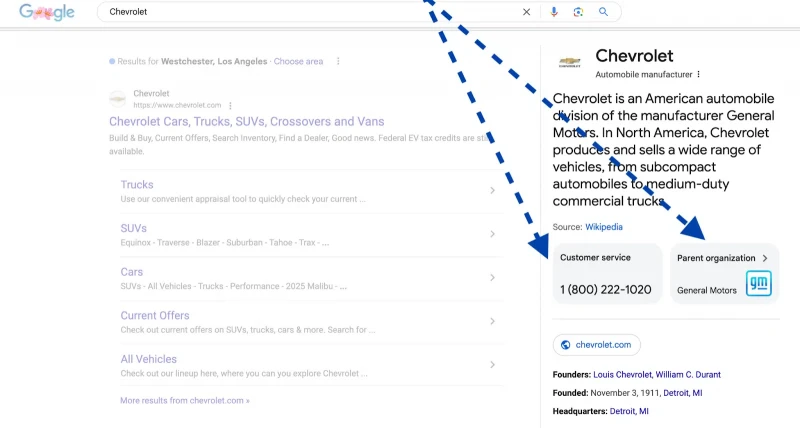Click Chevrolet bowtie logo in knowledge panel
Image resolution: width=800 pixels, height=428 pixels.
570,62
